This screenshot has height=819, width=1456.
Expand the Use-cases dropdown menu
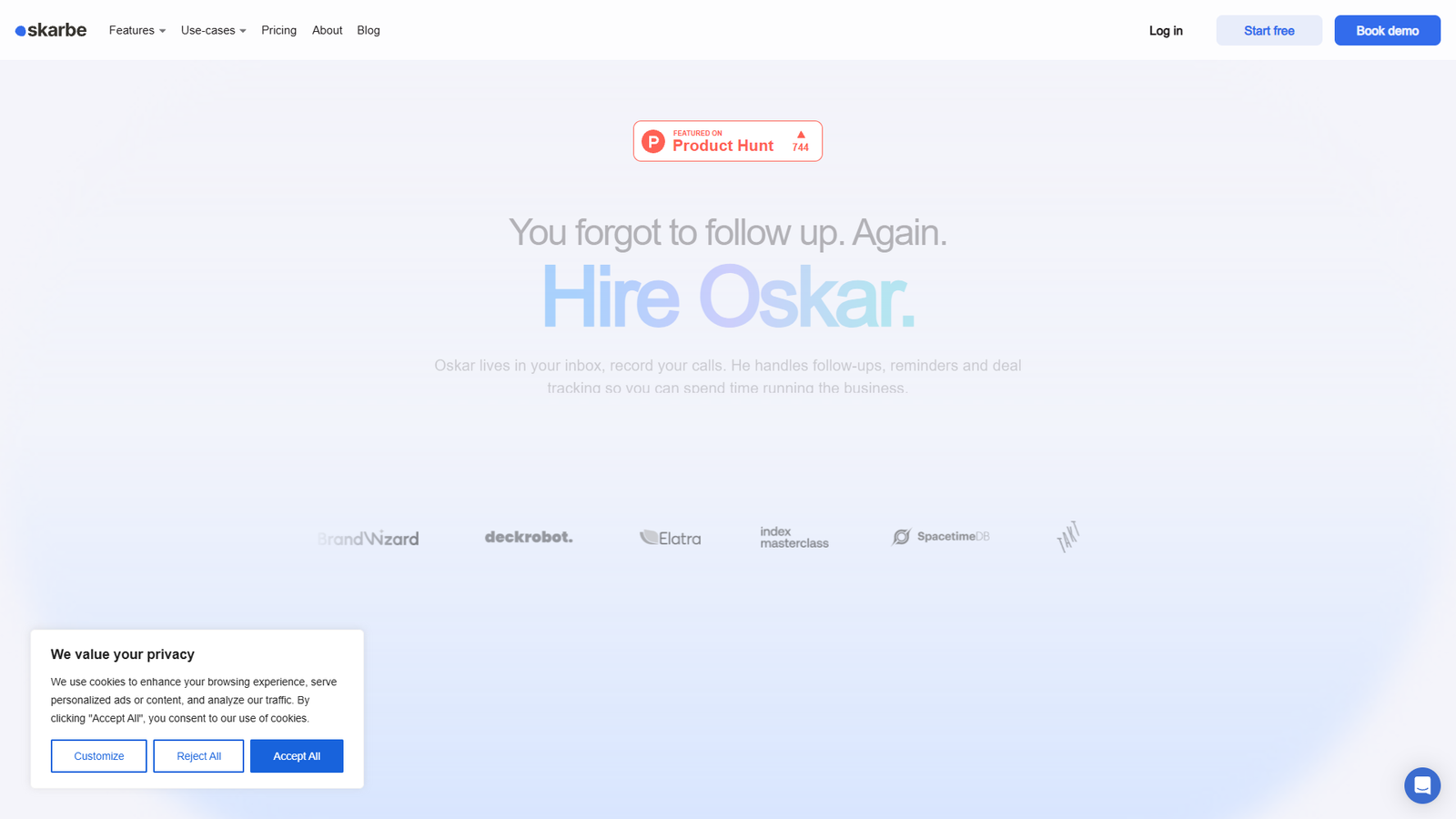pos(214,30)
